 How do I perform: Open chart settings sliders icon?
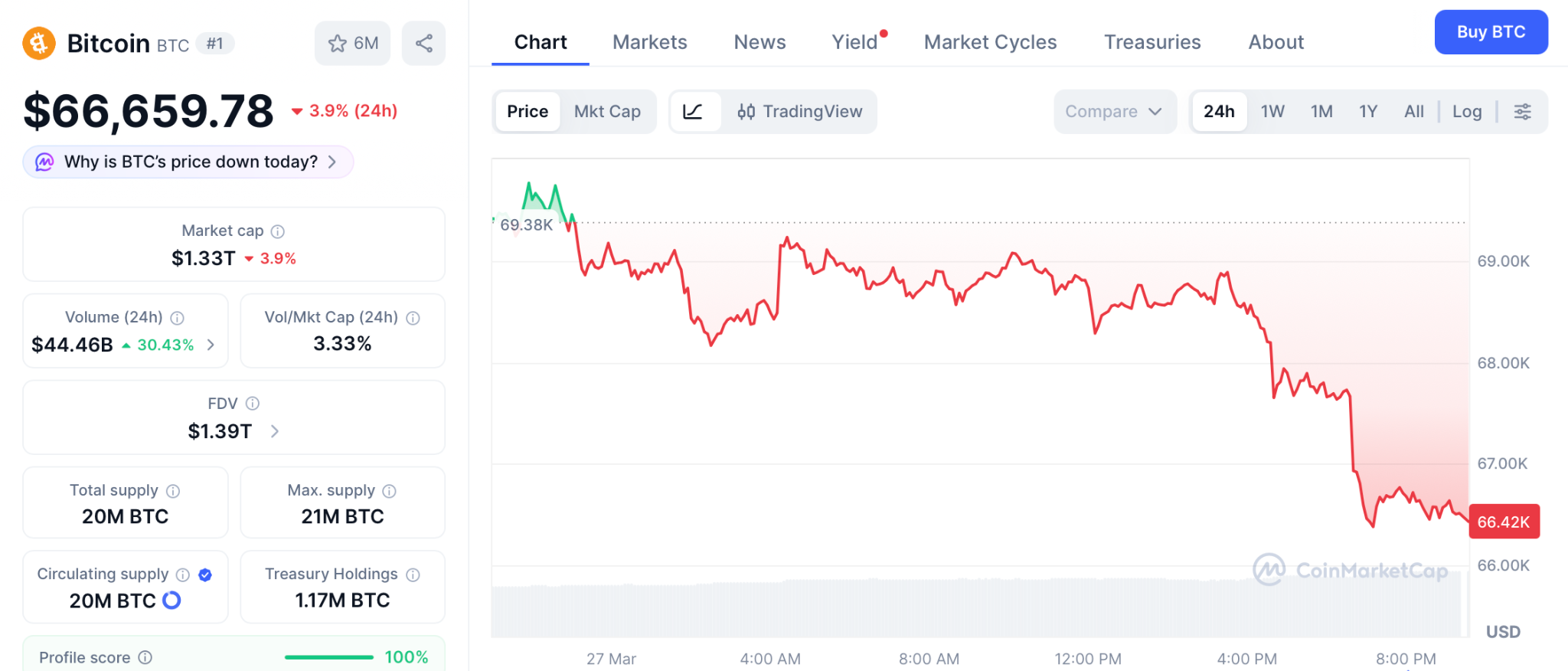click(x=1522, y=112)
